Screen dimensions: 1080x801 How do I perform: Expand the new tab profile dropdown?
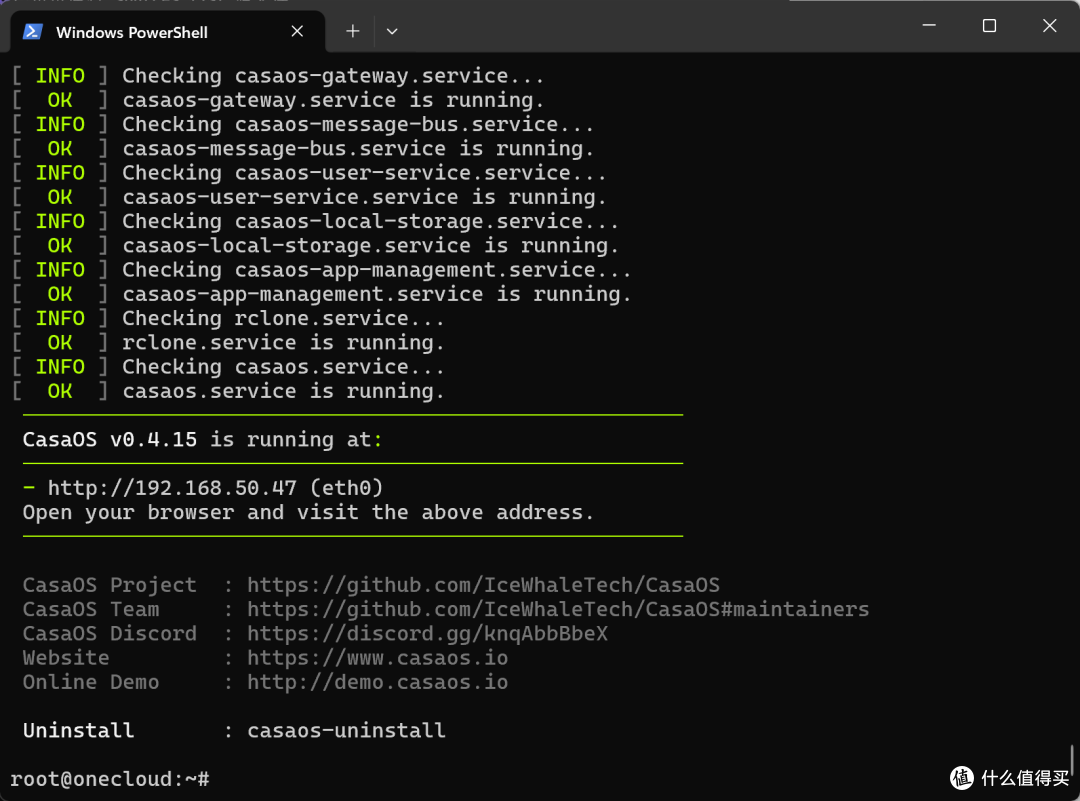click(x=392, y=32)
